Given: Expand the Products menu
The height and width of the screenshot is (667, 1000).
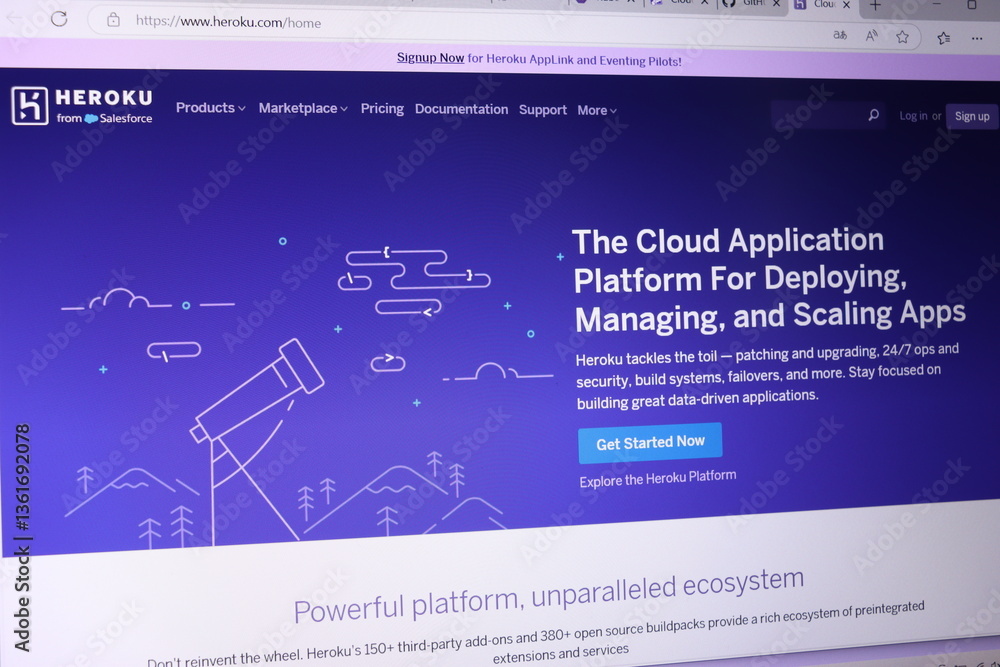Looking at the screenshot, I should [210, 108].
